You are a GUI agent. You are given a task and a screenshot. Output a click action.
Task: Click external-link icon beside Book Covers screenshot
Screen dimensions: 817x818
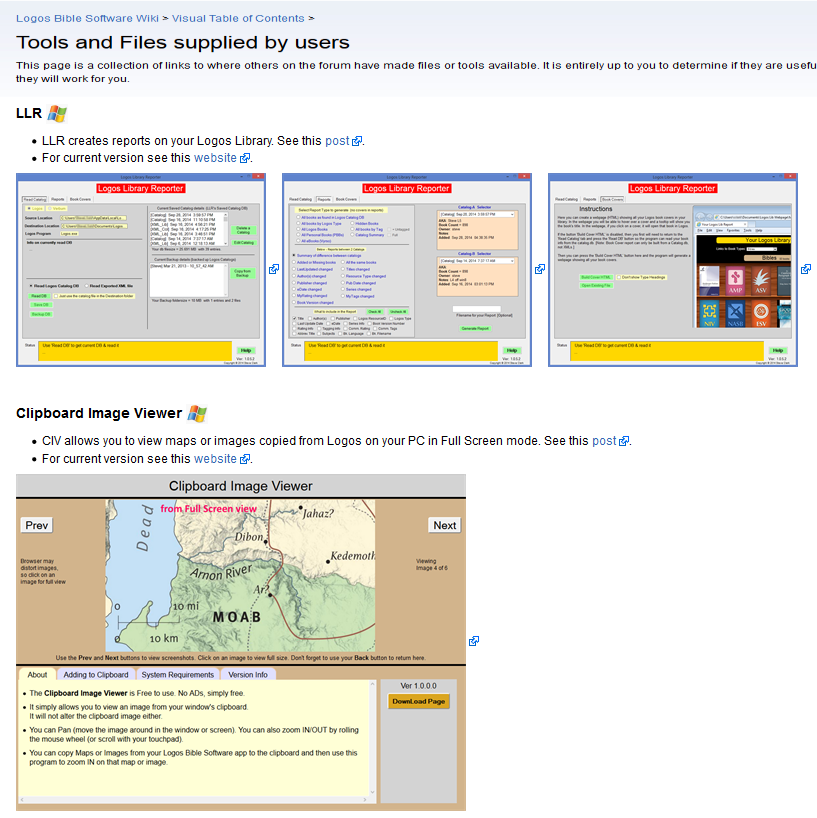806,269
